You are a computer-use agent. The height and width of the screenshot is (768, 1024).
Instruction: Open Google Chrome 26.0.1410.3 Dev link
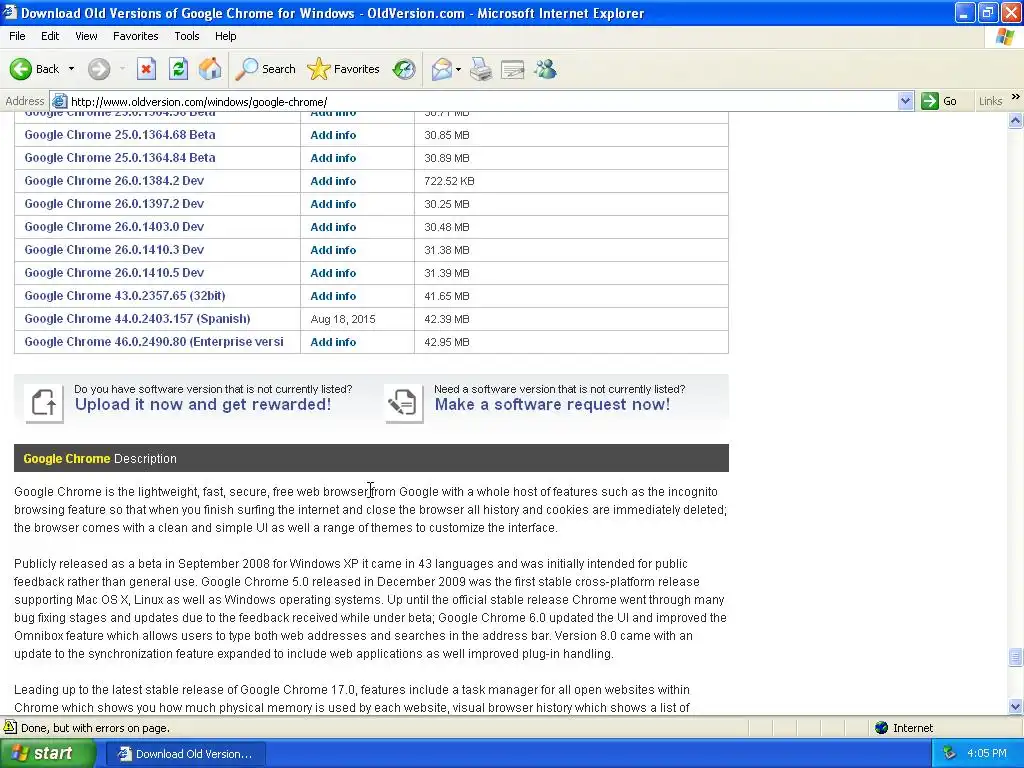pyautogui.click(x=114, y=249)
